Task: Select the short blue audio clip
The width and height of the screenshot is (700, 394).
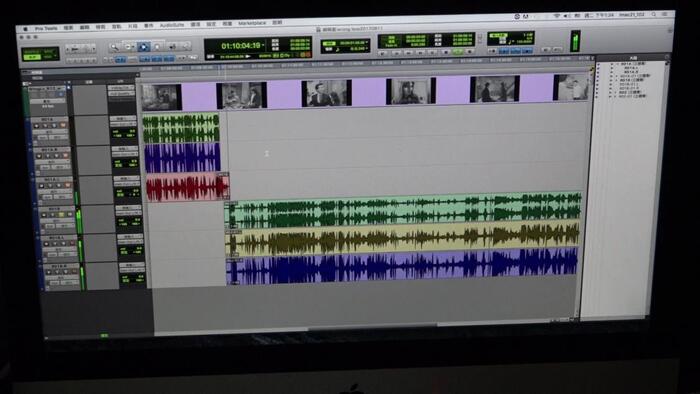Action: [x=182, y=158]
